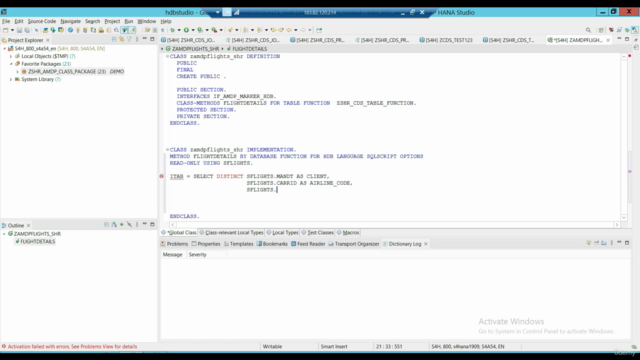Viewport: 640px width, 360px height.
Task: Close the Dictionary Log tab
Action: (426, 244)
